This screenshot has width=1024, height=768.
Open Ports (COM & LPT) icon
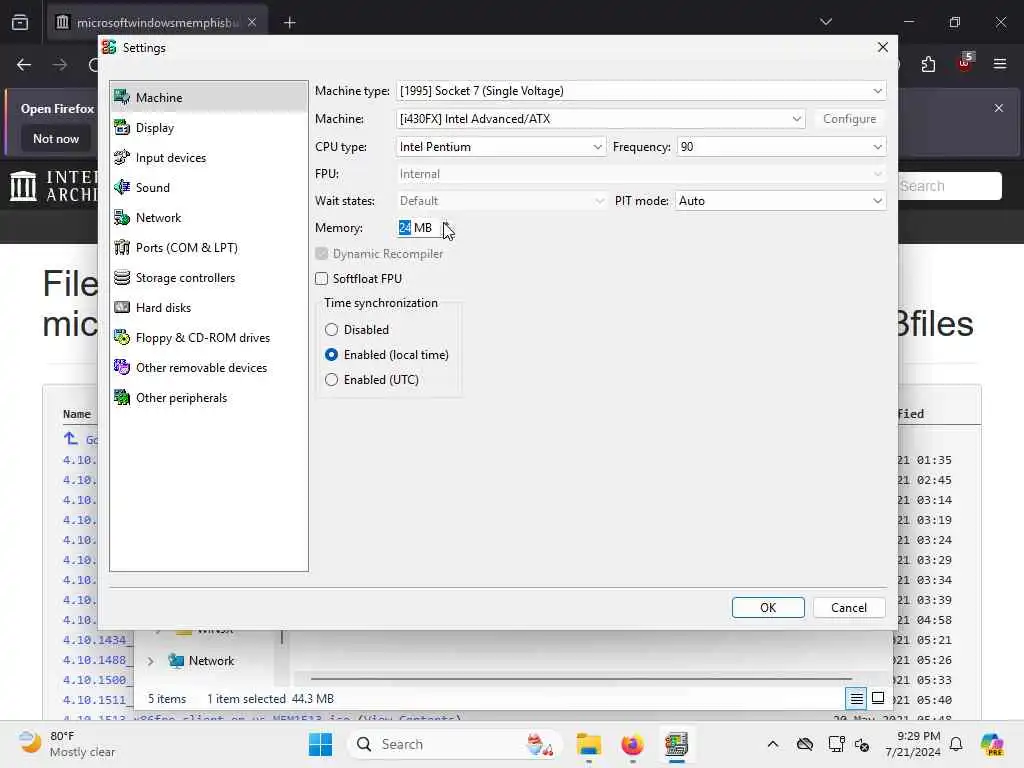(x=121, y=248)
